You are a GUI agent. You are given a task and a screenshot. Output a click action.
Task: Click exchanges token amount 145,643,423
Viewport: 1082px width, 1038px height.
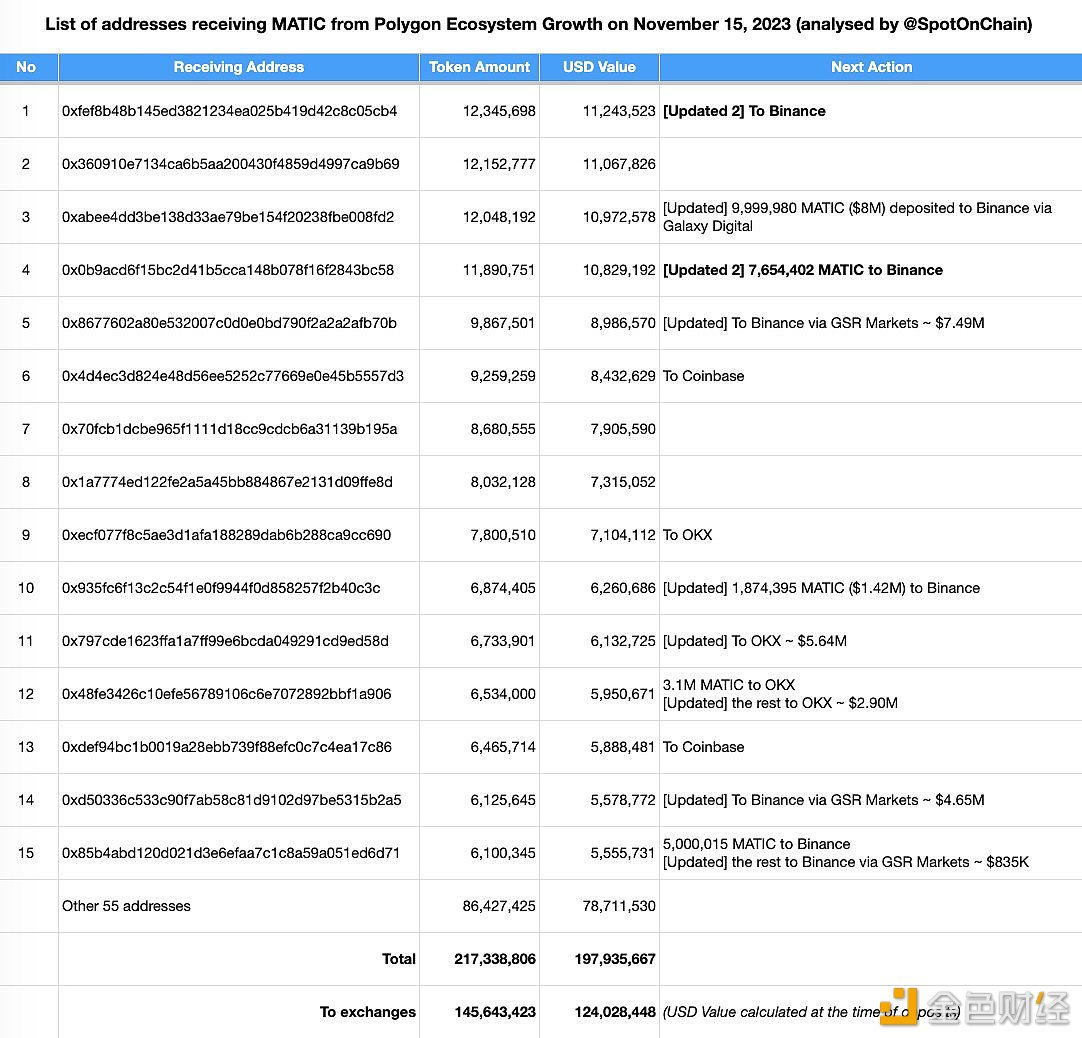tap(495, 1012)
